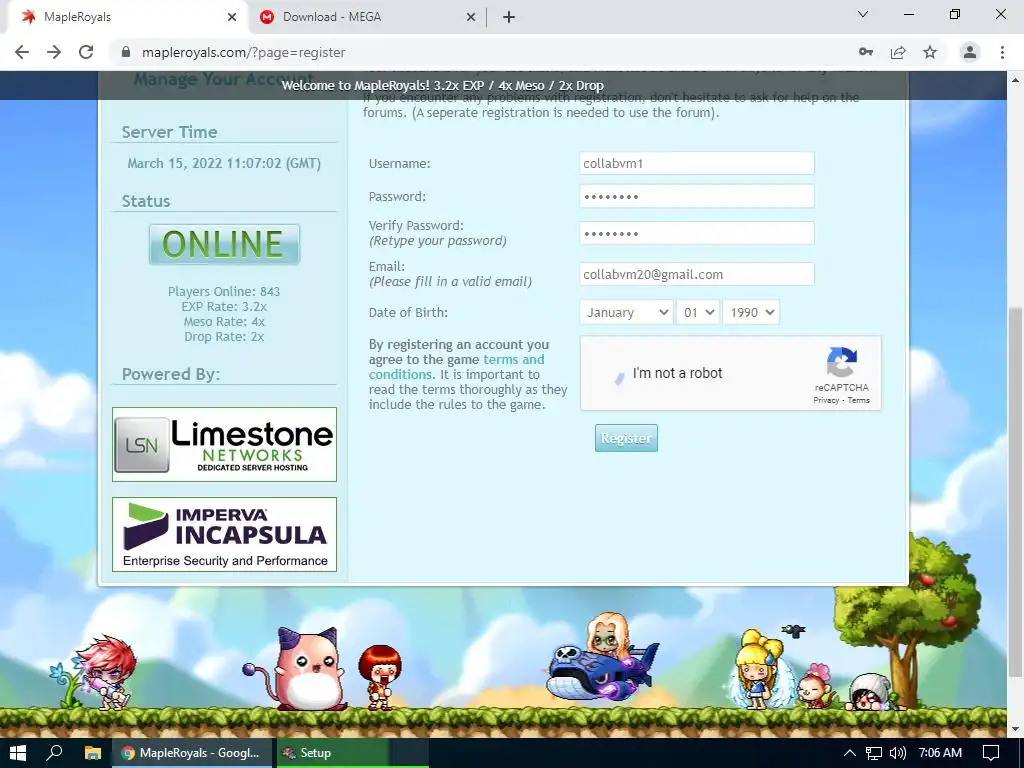The width and height of the screenshot is (1024, 768).
Task: Open the notification center icon
Action: click(x=991, y=753)
